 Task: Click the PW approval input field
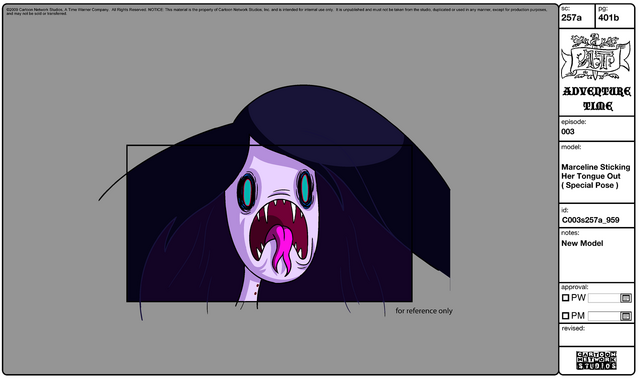[604, 298]
